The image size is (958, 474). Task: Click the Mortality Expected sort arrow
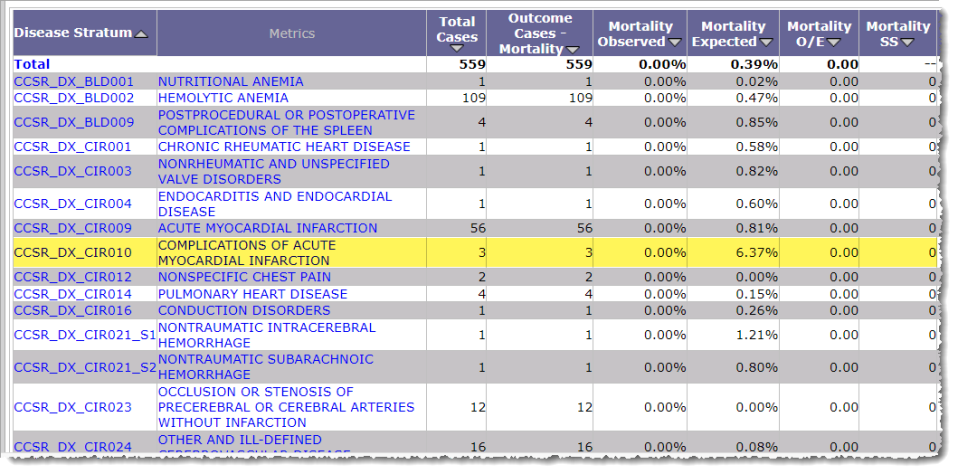tap(766, 42)
